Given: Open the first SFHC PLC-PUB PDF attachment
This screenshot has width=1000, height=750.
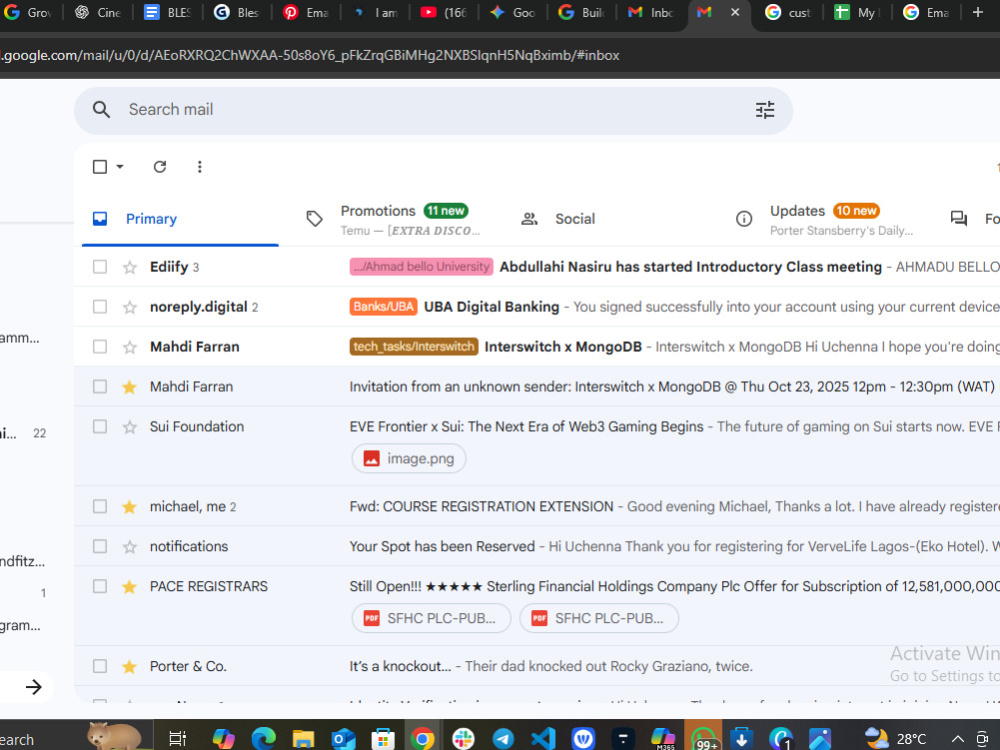Looking at the screenshot, I should pos(431,618).
